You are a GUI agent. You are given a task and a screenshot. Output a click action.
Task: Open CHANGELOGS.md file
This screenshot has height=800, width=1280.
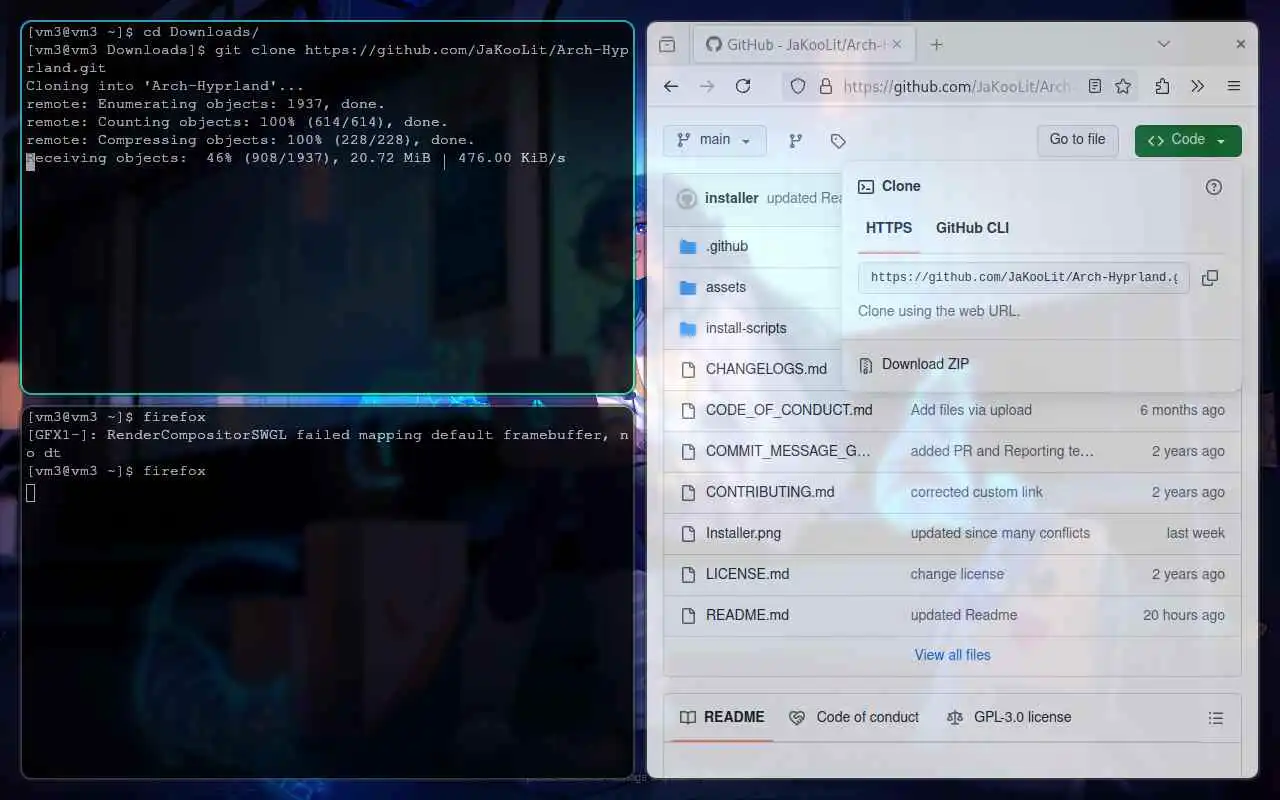pos(766,369)
